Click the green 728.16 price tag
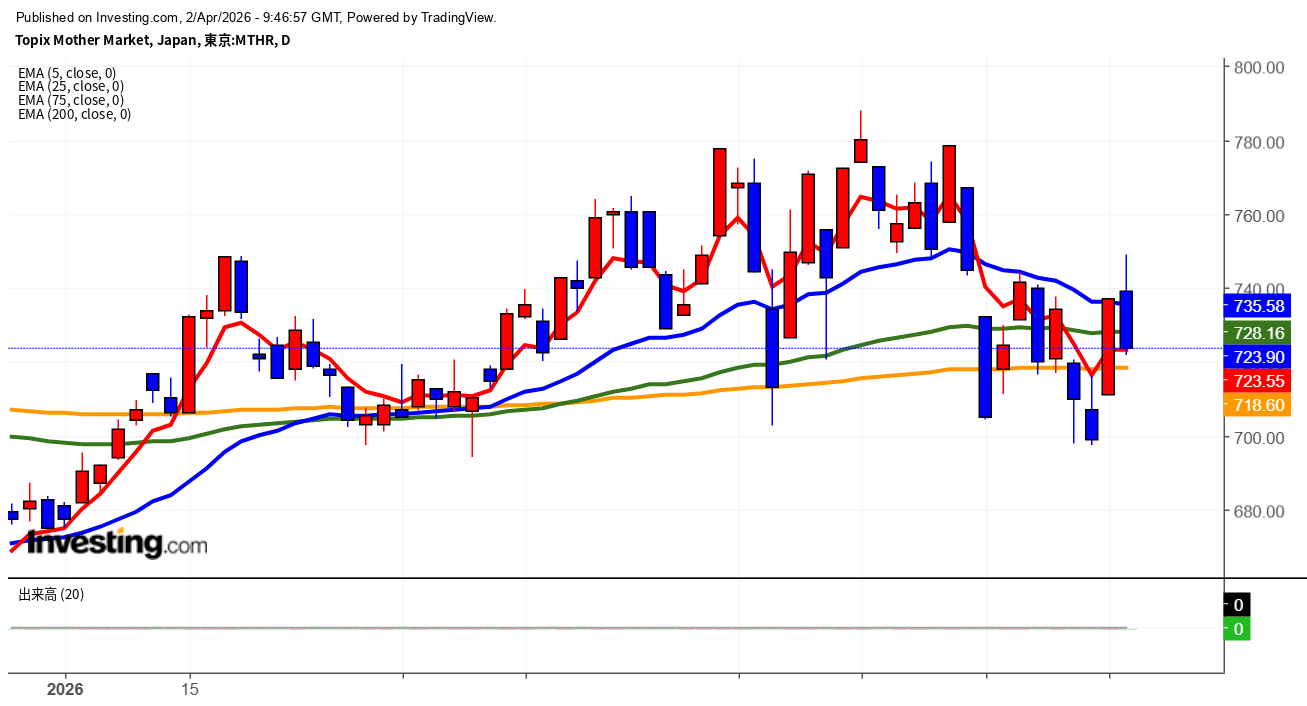The image size is (1307, 706). (1258, 332)
